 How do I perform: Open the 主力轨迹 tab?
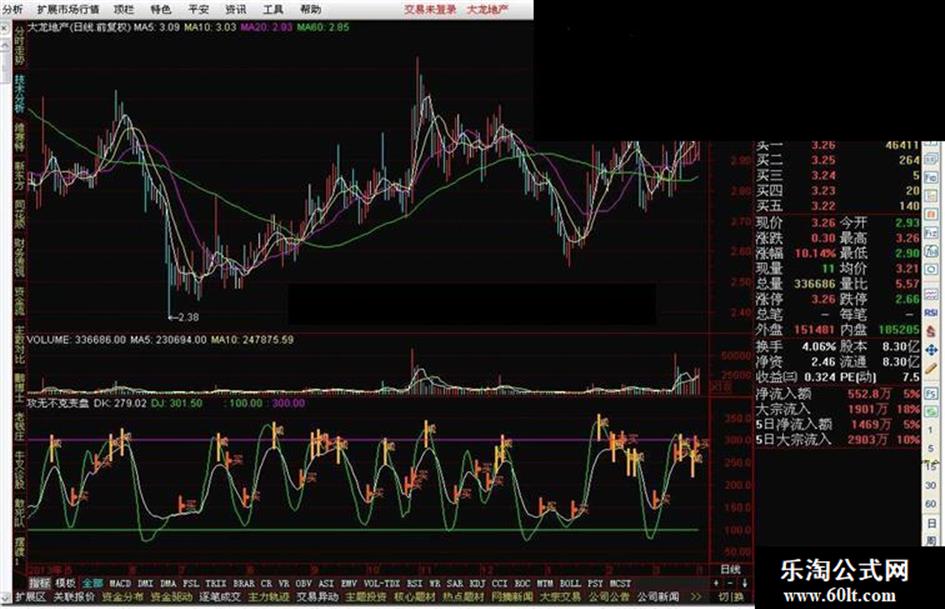coord(269,597)
